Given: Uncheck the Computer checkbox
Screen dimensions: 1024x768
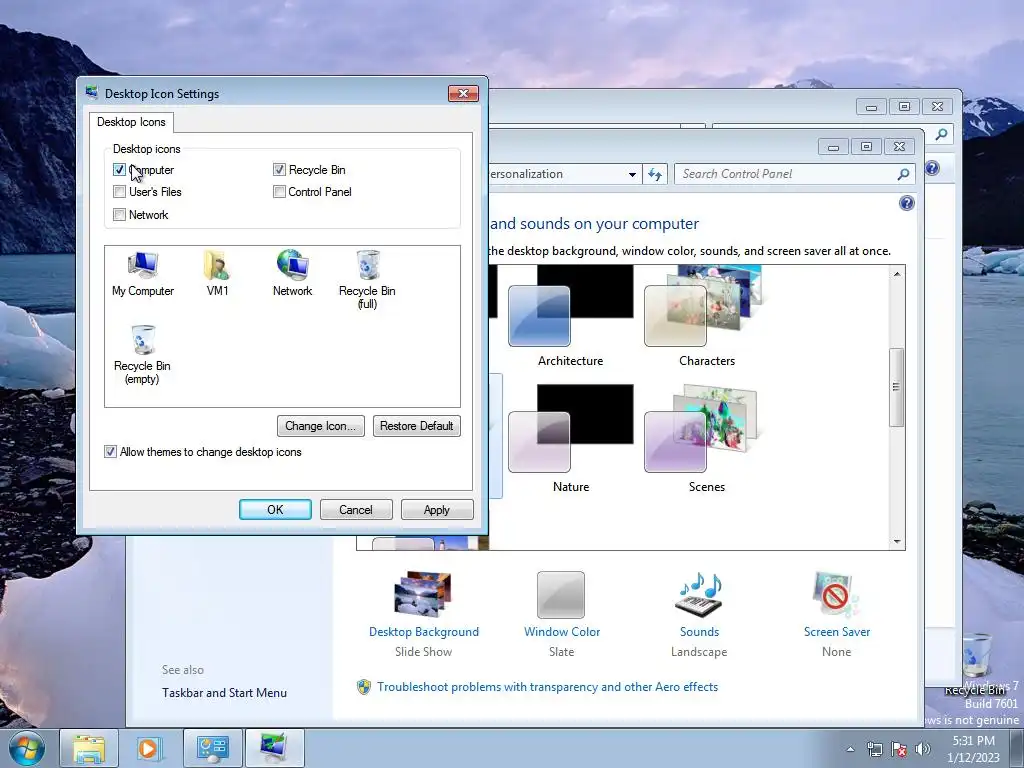Looking at the screenshot, I should tap(120, 170).
